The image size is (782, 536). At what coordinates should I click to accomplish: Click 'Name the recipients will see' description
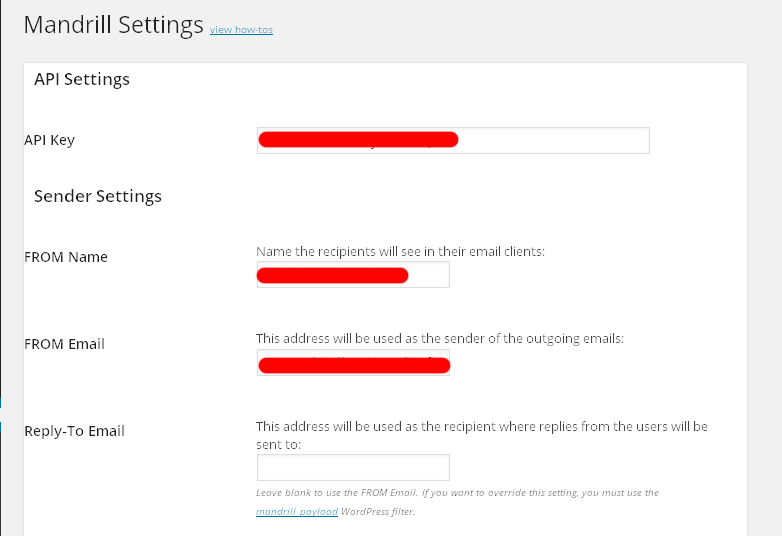(400, 252)
